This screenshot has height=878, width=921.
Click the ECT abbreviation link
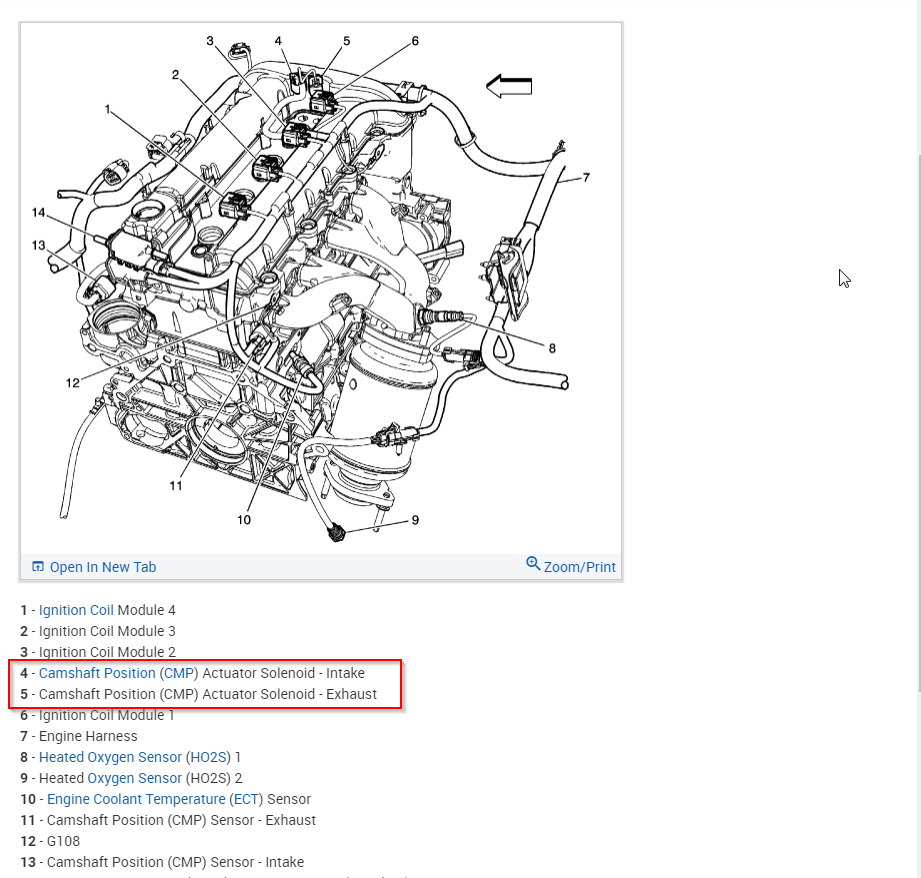(x=246, y=799)
